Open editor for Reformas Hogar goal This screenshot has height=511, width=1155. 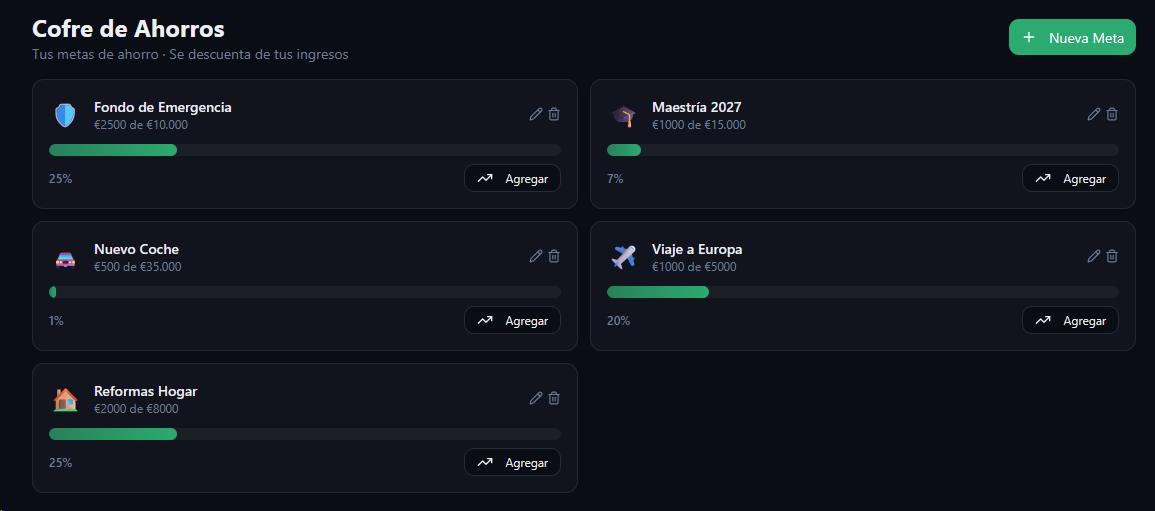tap(536, 398)
